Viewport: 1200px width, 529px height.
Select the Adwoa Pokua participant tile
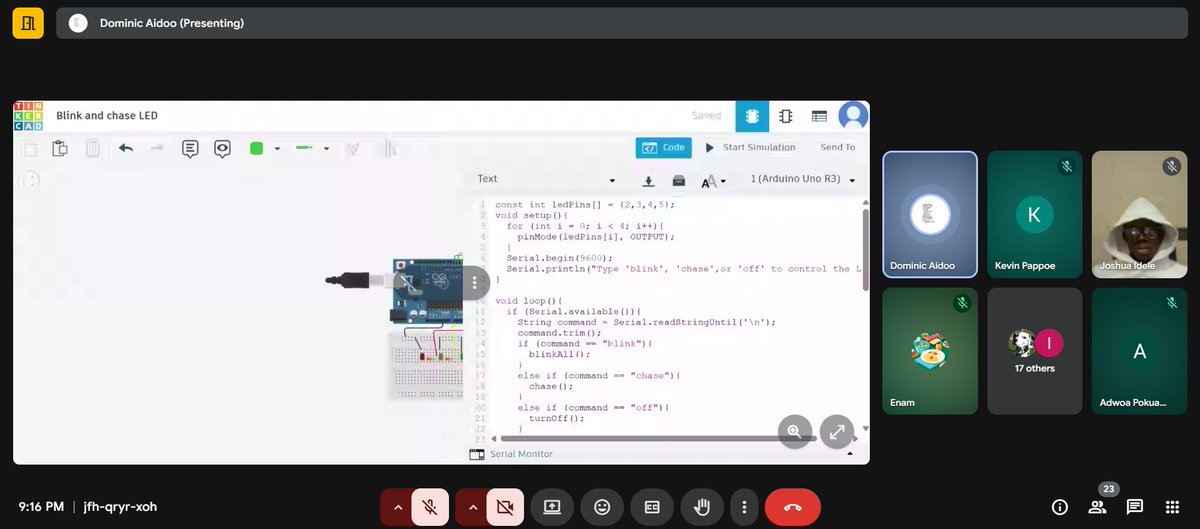(x=1139, y=351)
